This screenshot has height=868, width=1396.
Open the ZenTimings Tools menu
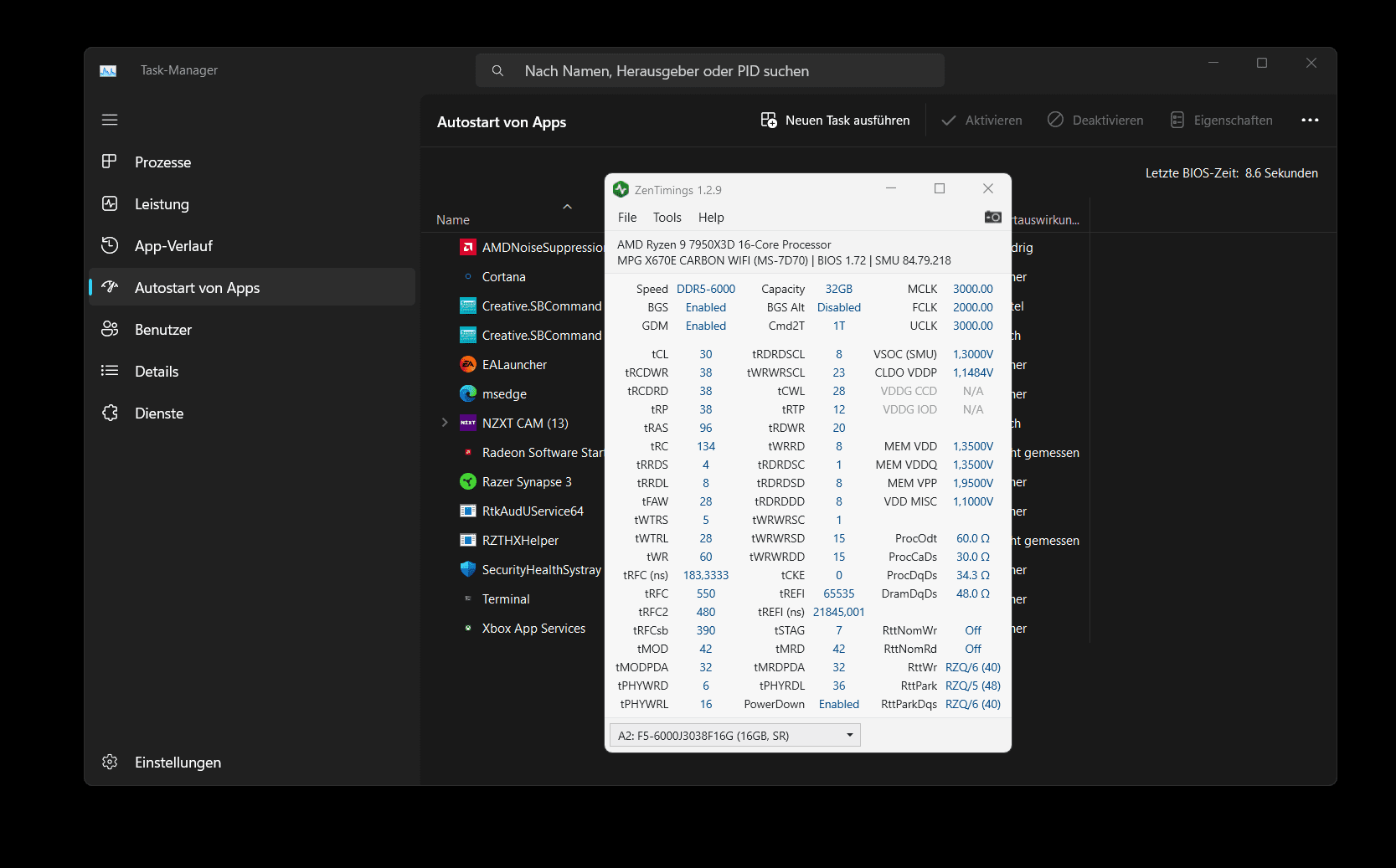click(x=667, y=218)
